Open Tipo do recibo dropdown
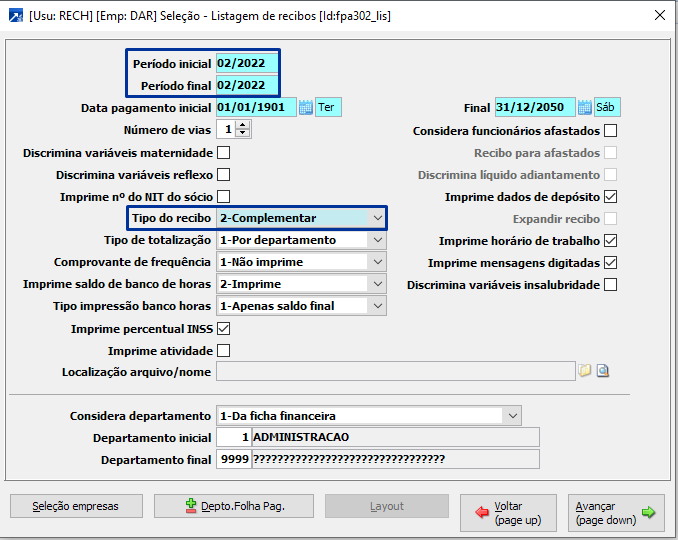The image size is (678, 540). click(377, 218)
